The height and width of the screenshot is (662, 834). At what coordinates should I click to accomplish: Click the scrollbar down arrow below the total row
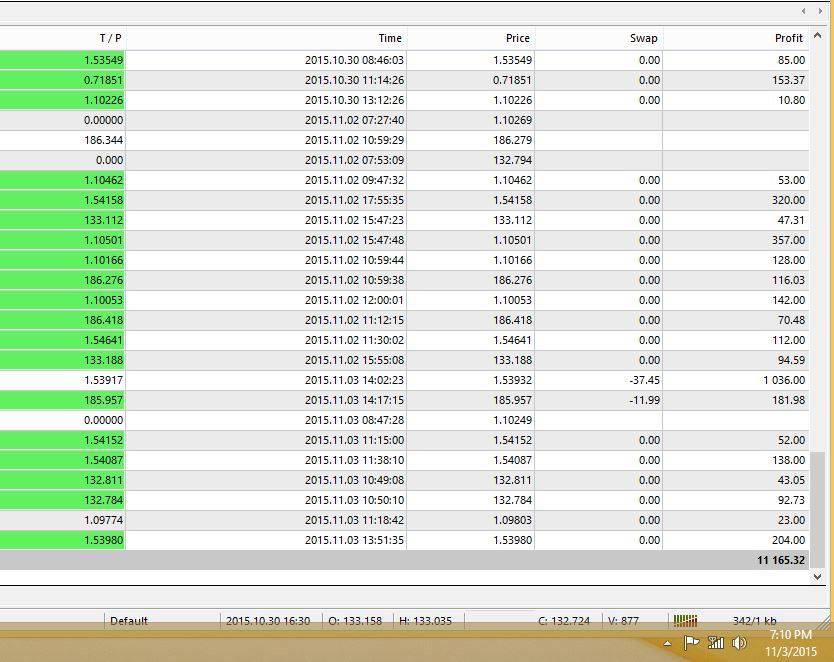tap(818, 576)
